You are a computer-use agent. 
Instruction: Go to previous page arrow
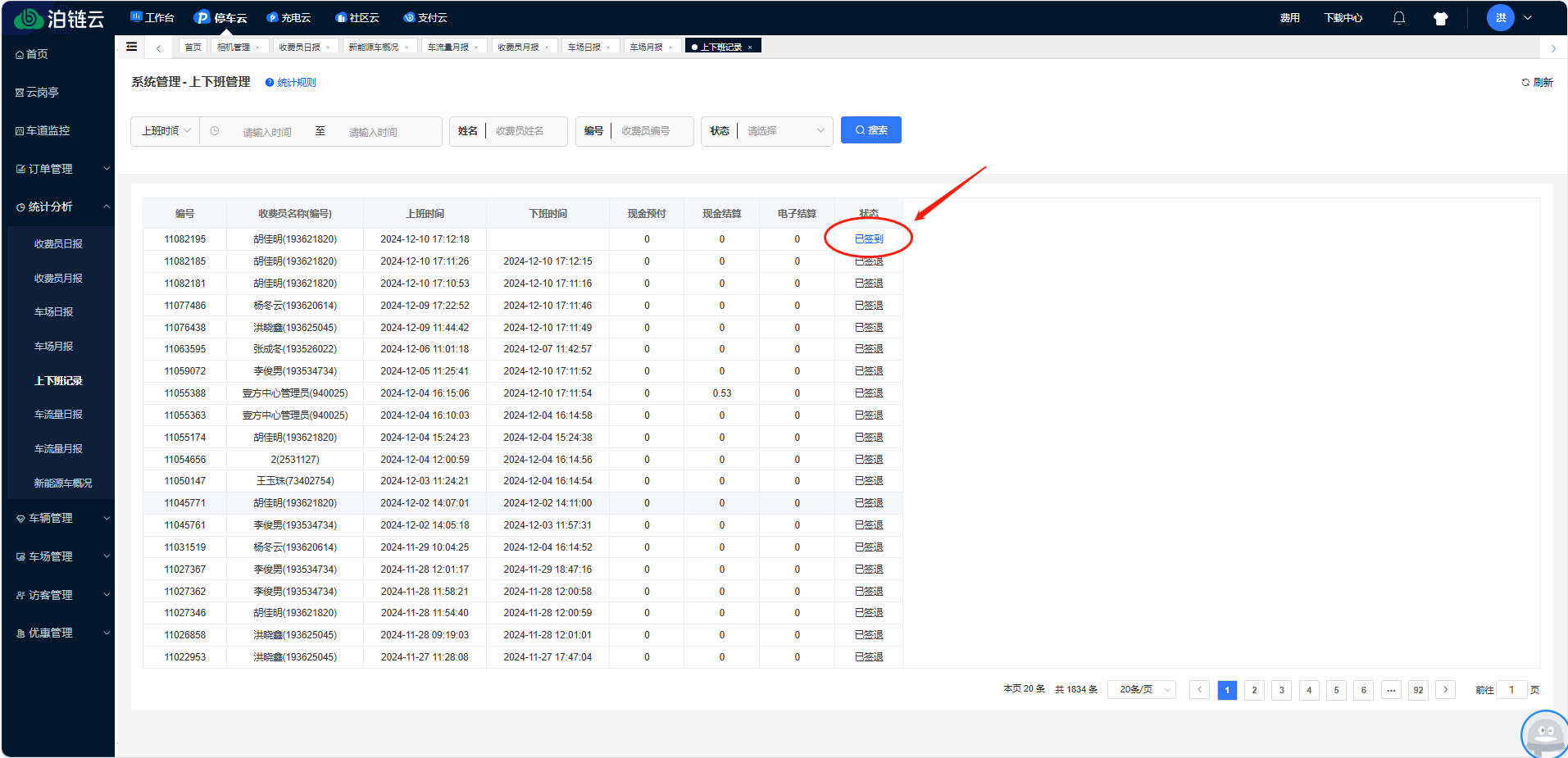pyautogui.click(x=1199, y=689)
